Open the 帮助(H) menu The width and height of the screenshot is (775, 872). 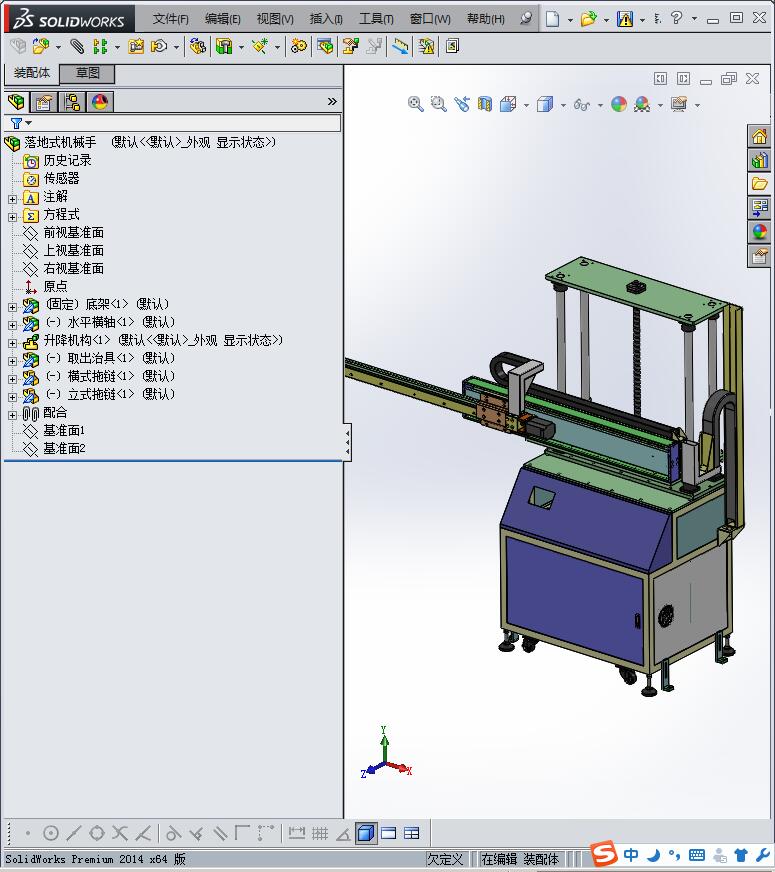coord(485,19)
